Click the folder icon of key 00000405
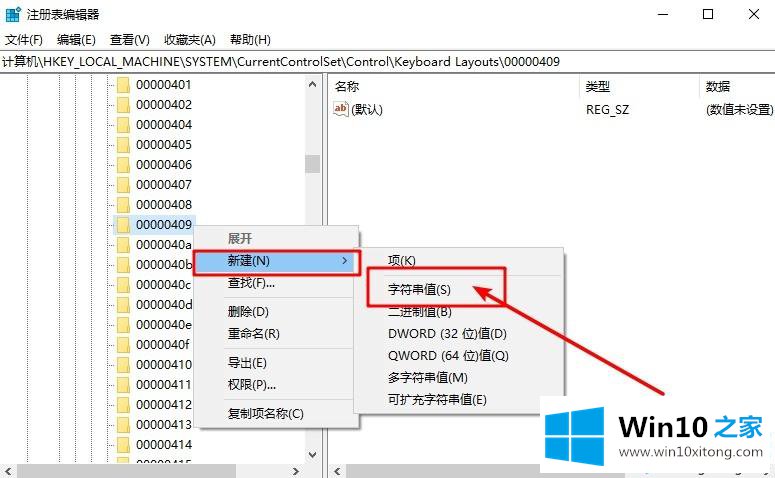775x478 pixels. pos(123,145)
